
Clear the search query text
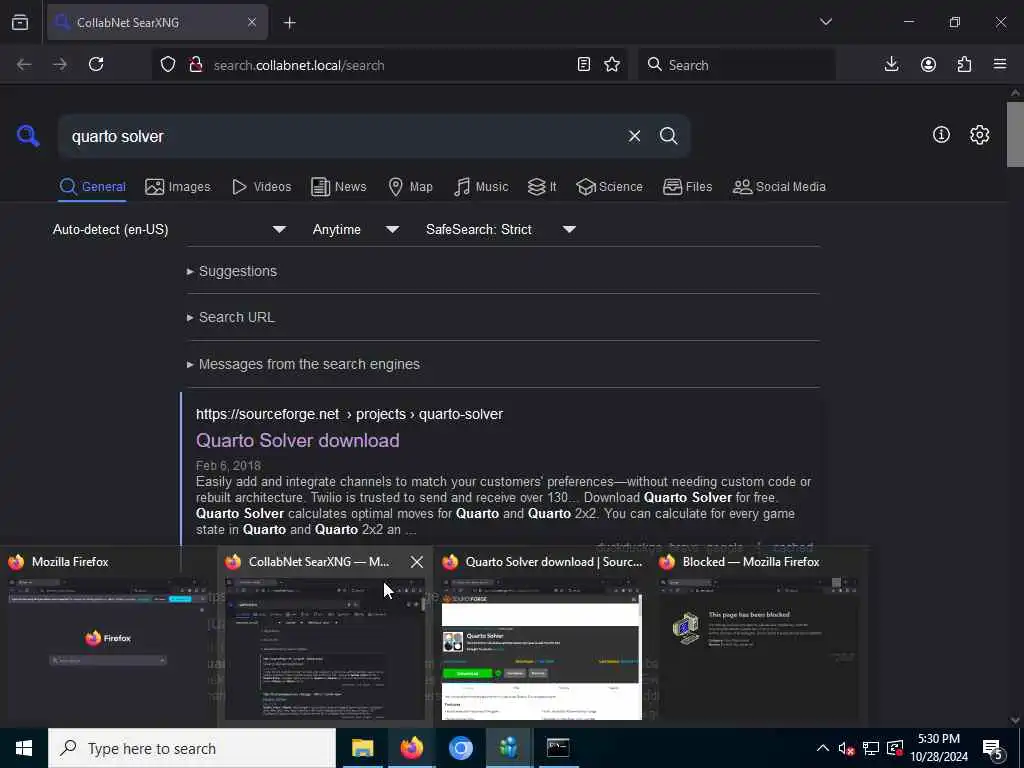(634, 136)
